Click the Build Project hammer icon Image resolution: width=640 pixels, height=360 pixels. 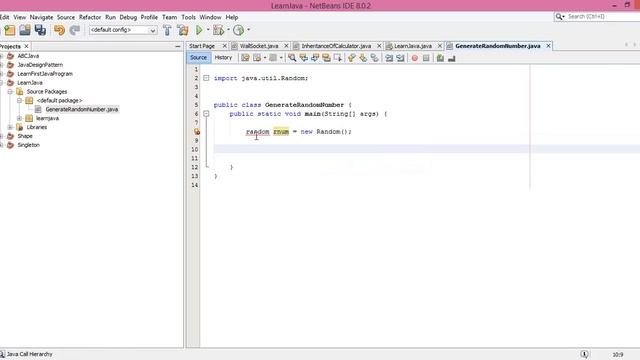tap(167, 30)
